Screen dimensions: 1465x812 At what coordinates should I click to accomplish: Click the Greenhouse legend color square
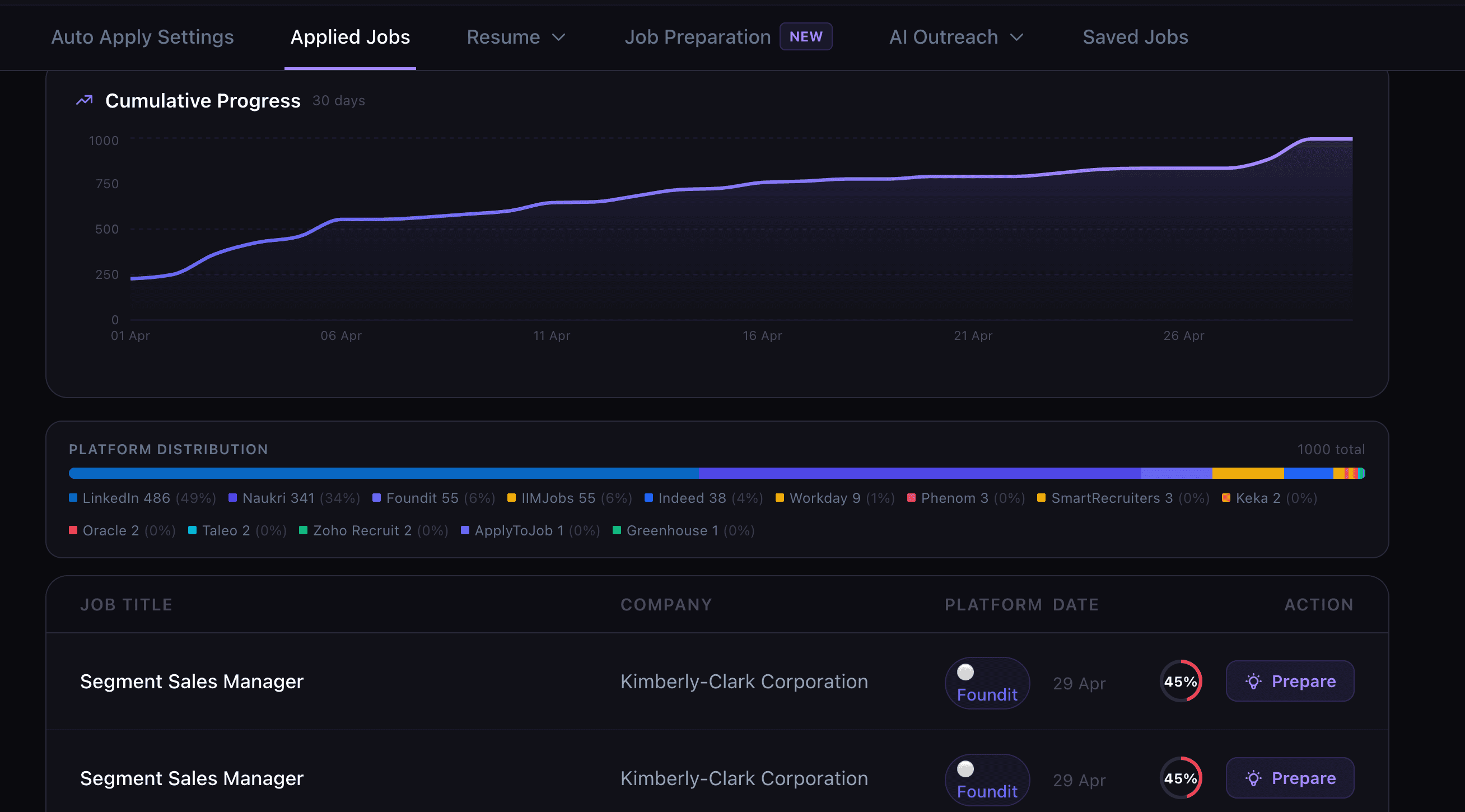(x=617, y=530)
